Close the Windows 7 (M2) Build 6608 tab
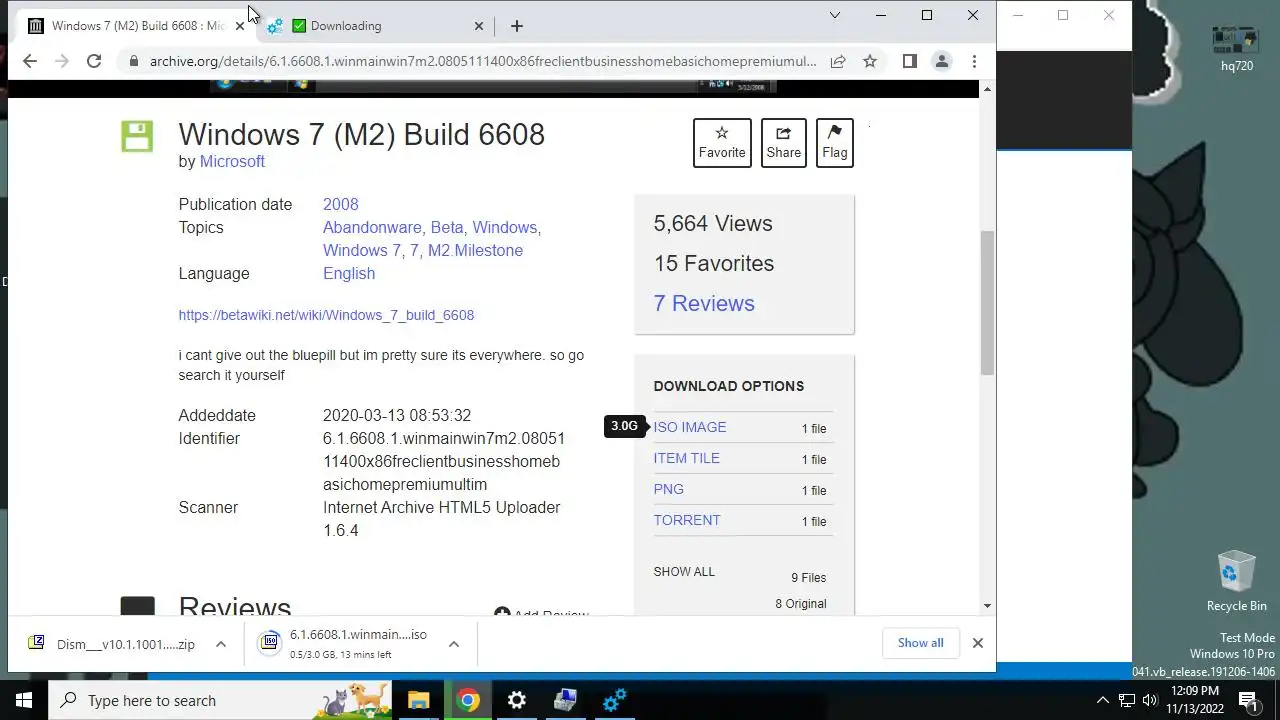This screenshot has height=720, width=1280. (239, 26)
